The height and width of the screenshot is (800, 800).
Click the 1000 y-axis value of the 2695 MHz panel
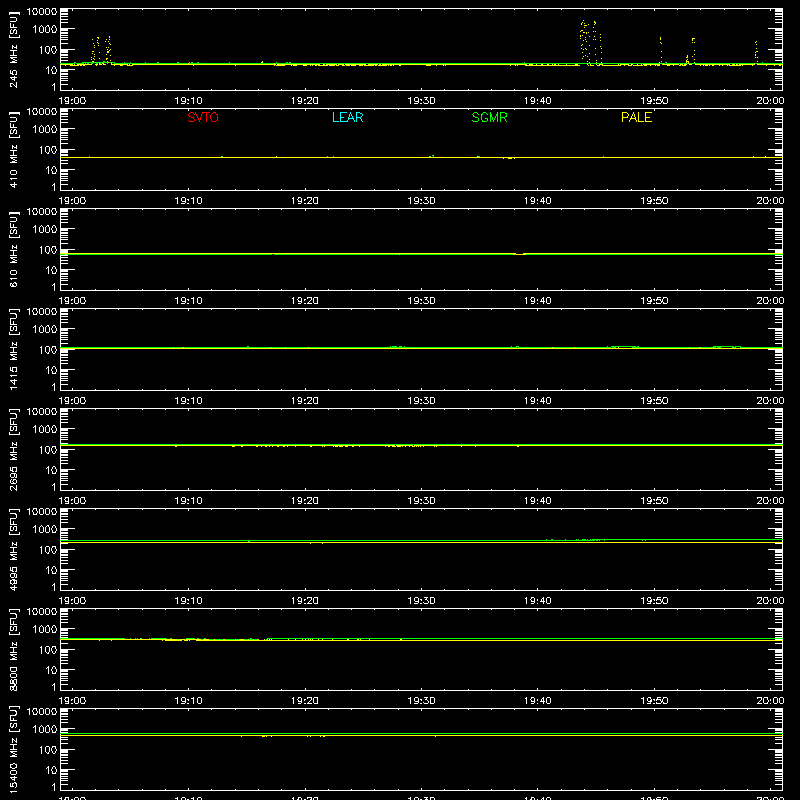pyautogui.click(x=45, y=429)
